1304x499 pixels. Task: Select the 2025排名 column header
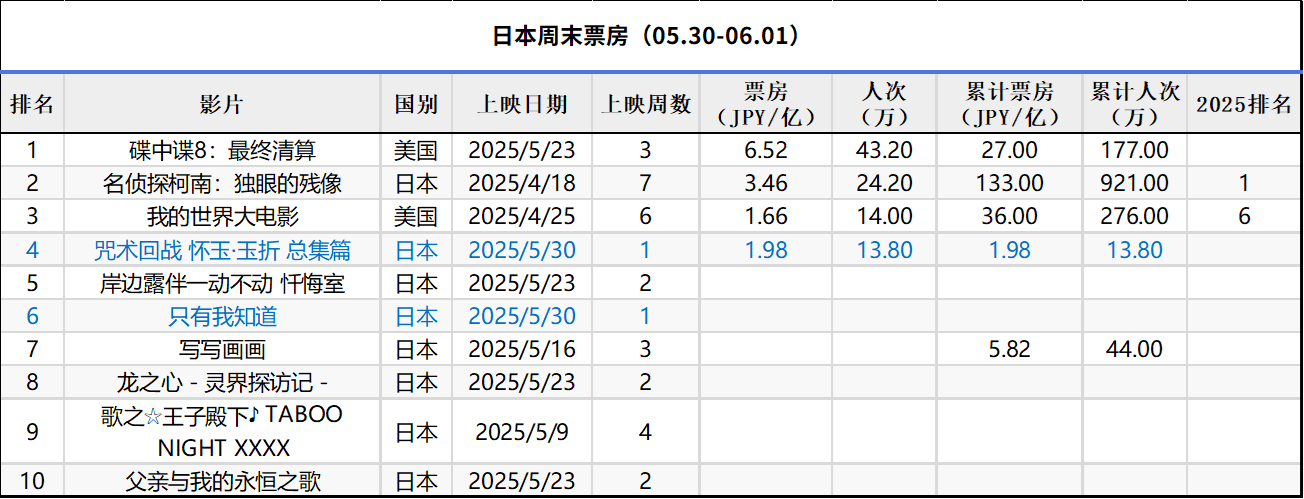(x=1245, y=104)
